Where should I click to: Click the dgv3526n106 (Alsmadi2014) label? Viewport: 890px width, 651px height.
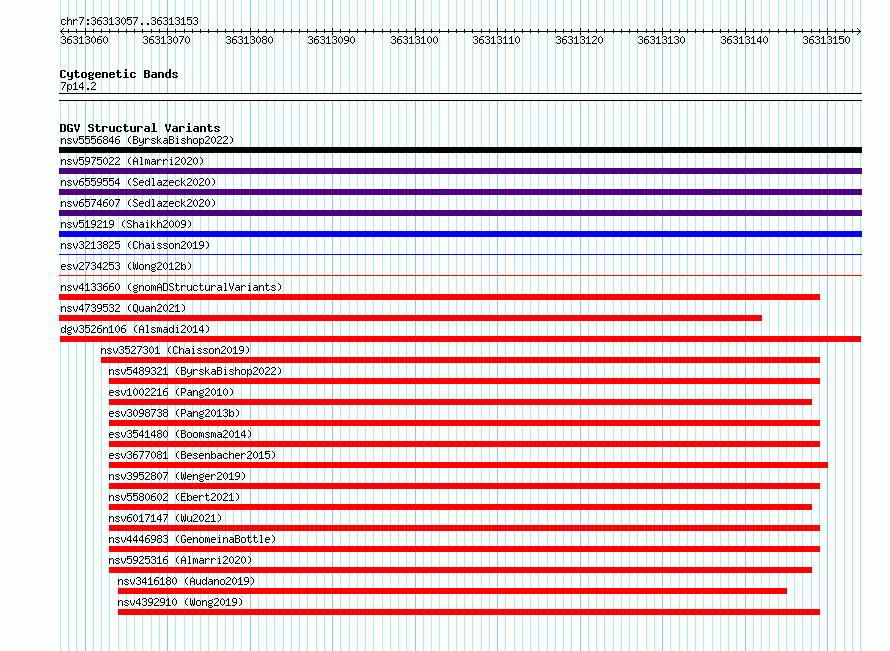pyautogui.click(x=135, y=329)
